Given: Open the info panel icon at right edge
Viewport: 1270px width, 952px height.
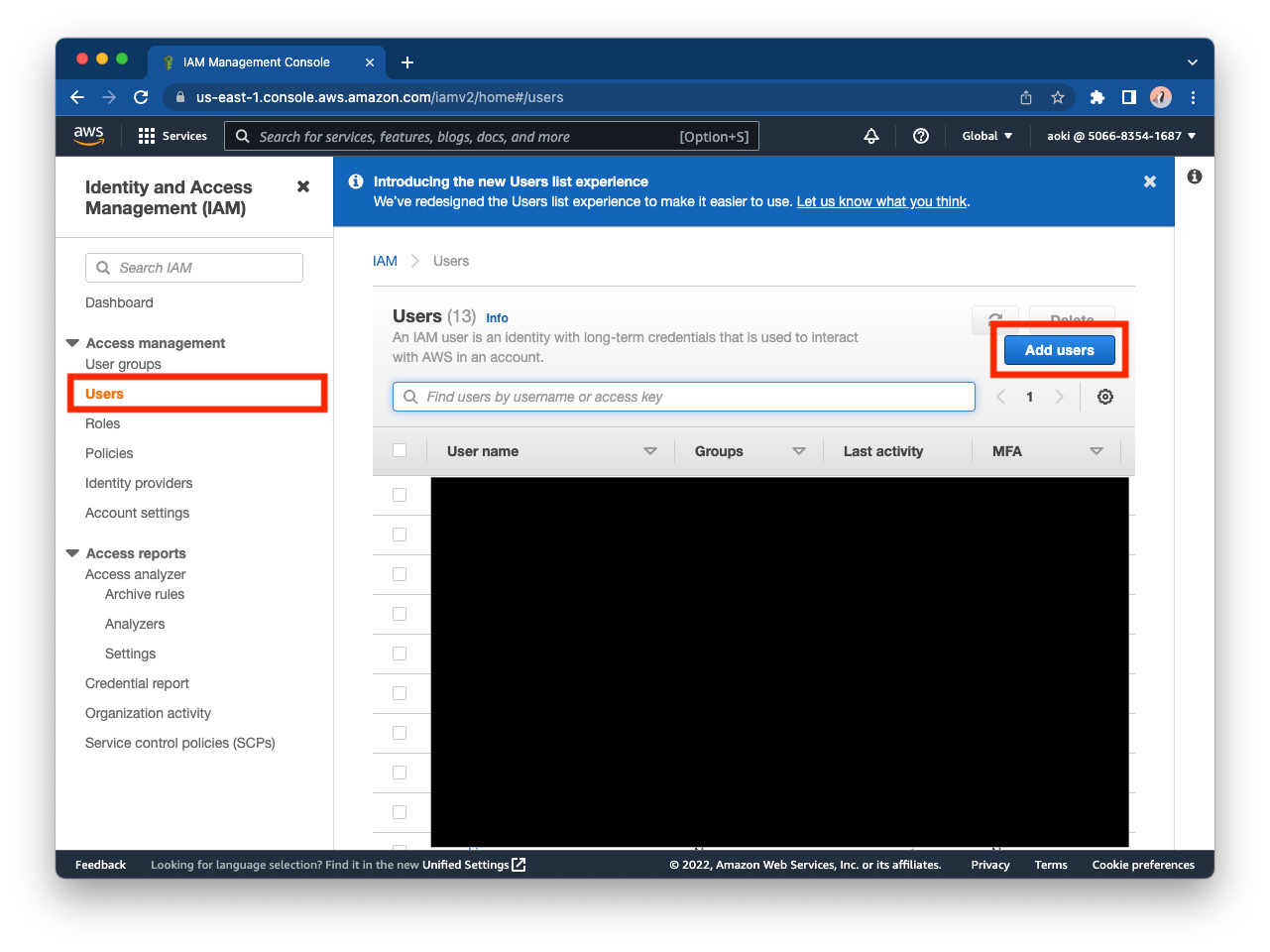Looking at the screenshot, I should pos(1195,177).
